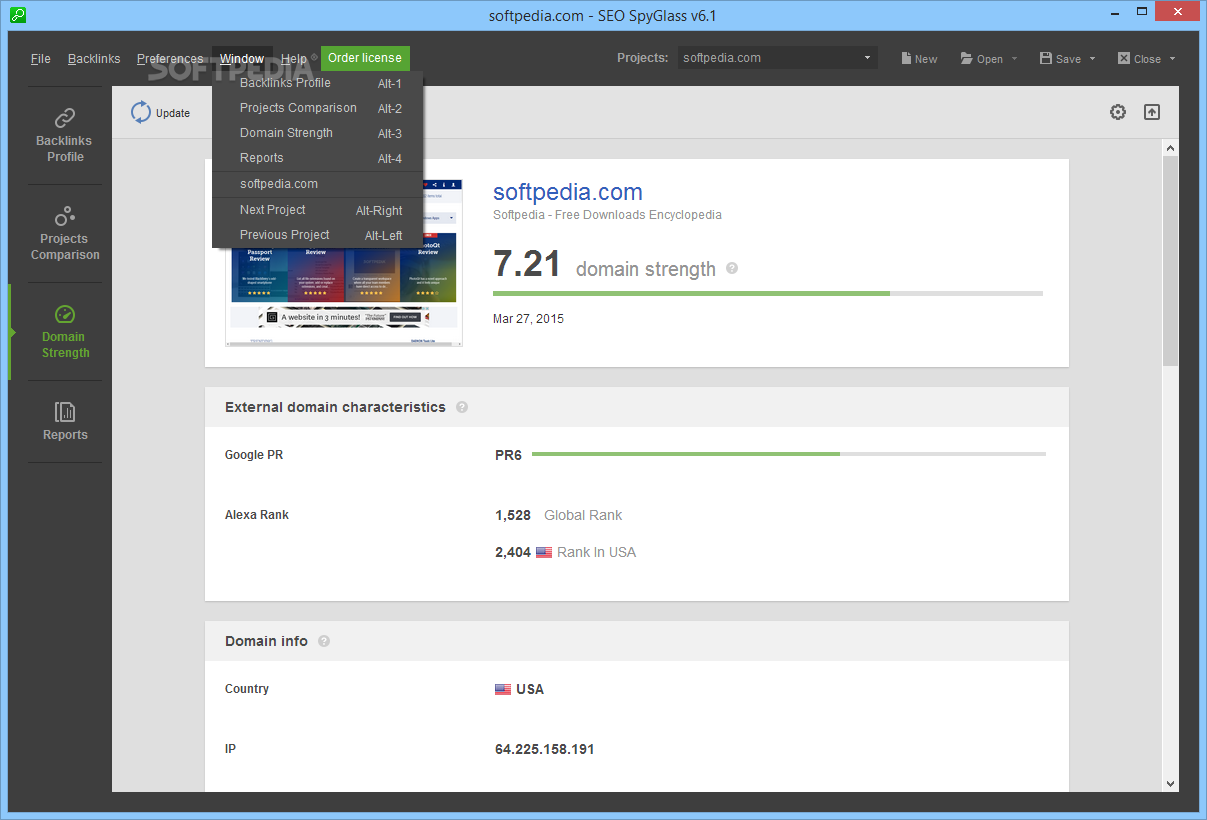Click the IP address 64.225.158.191
Screen dimensions: 1207x820
tap(545, 749)
